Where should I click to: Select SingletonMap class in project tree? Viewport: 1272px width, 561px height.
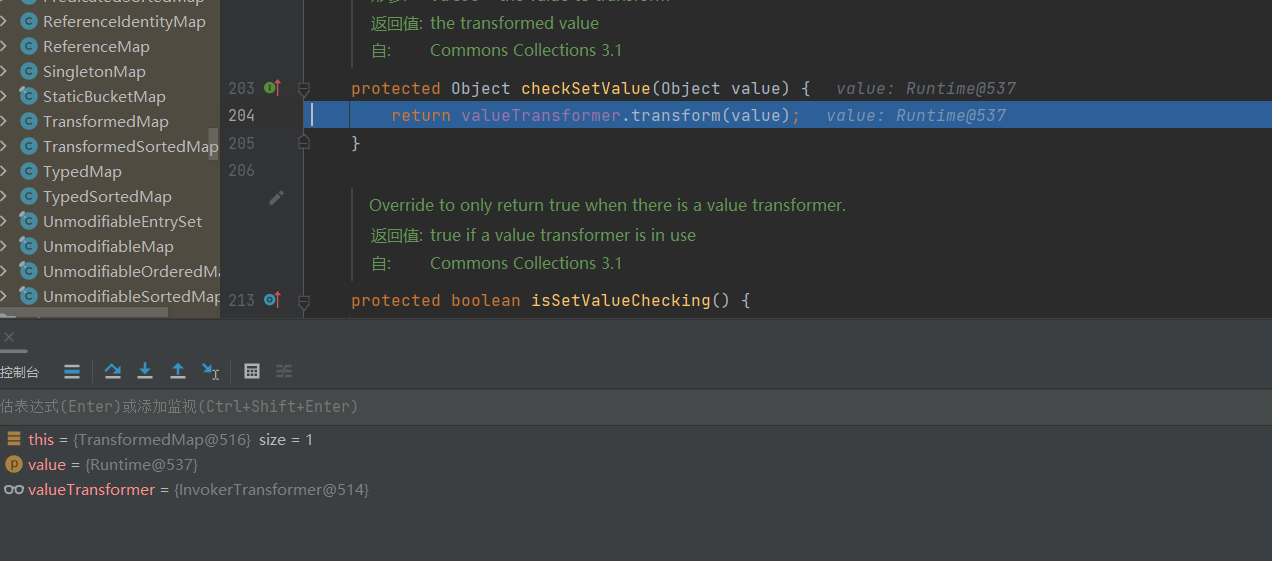tap(94, 72)
